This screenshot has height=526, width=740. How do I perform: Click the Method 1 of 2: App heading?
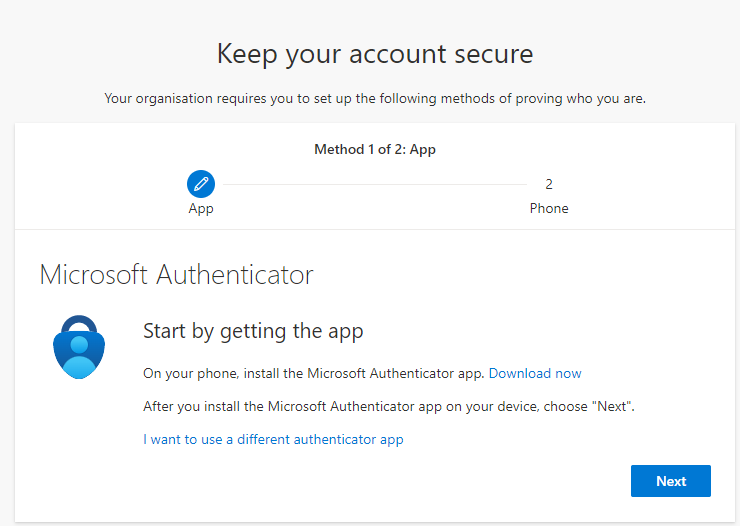point(375,150)
